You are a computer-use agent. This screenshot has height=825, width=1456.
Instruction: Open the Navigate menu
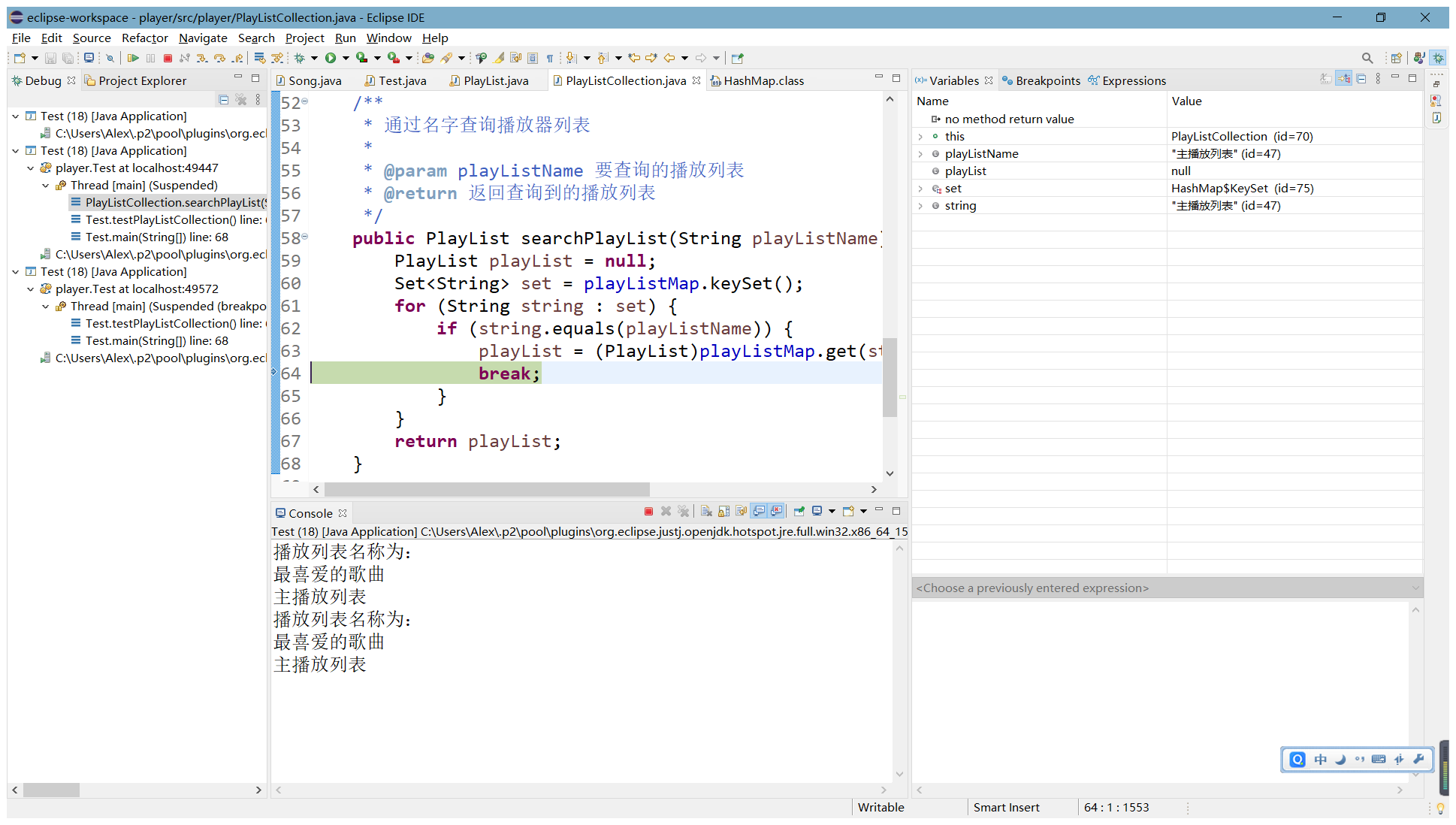click(x=203, y=38)
